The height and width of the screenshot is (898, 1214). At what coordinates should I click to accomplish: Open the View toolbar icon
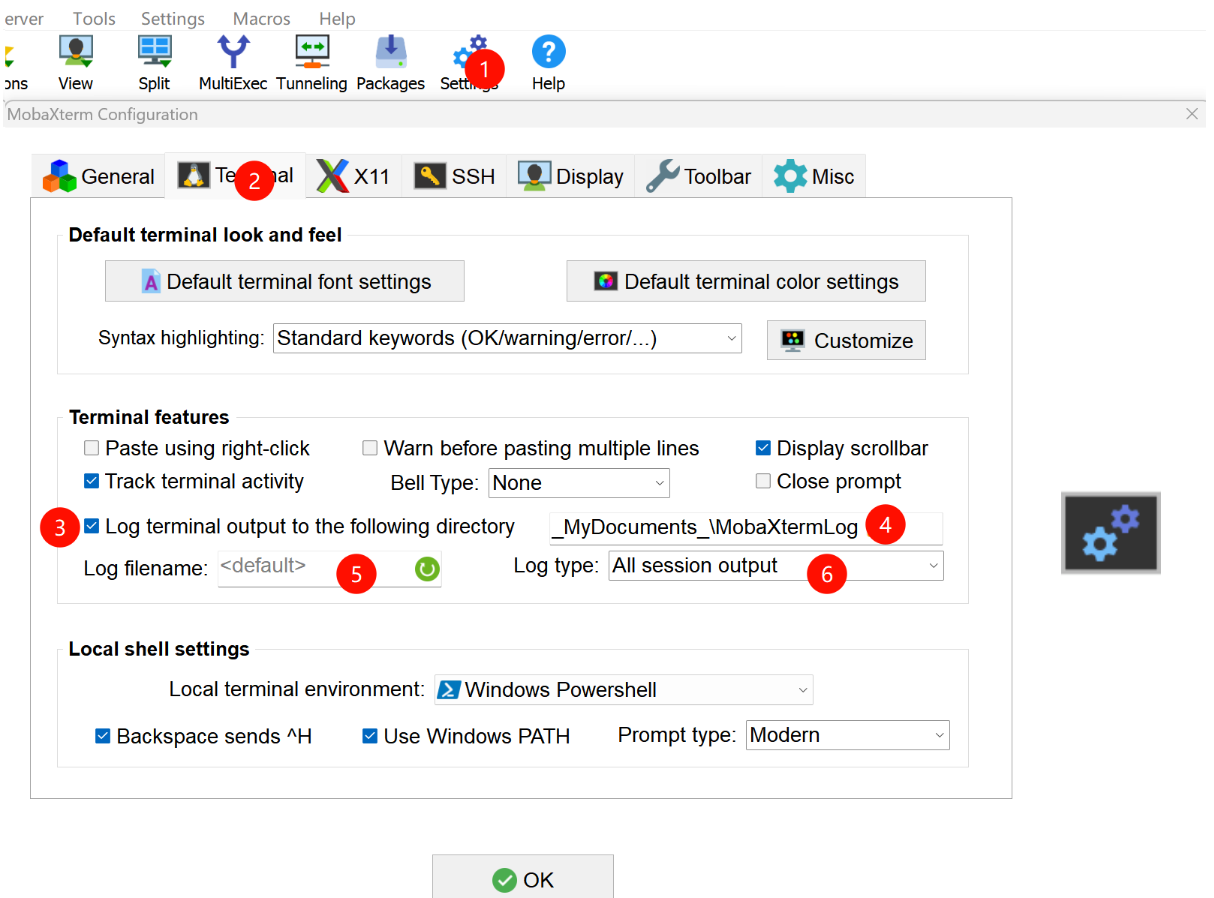76,63
